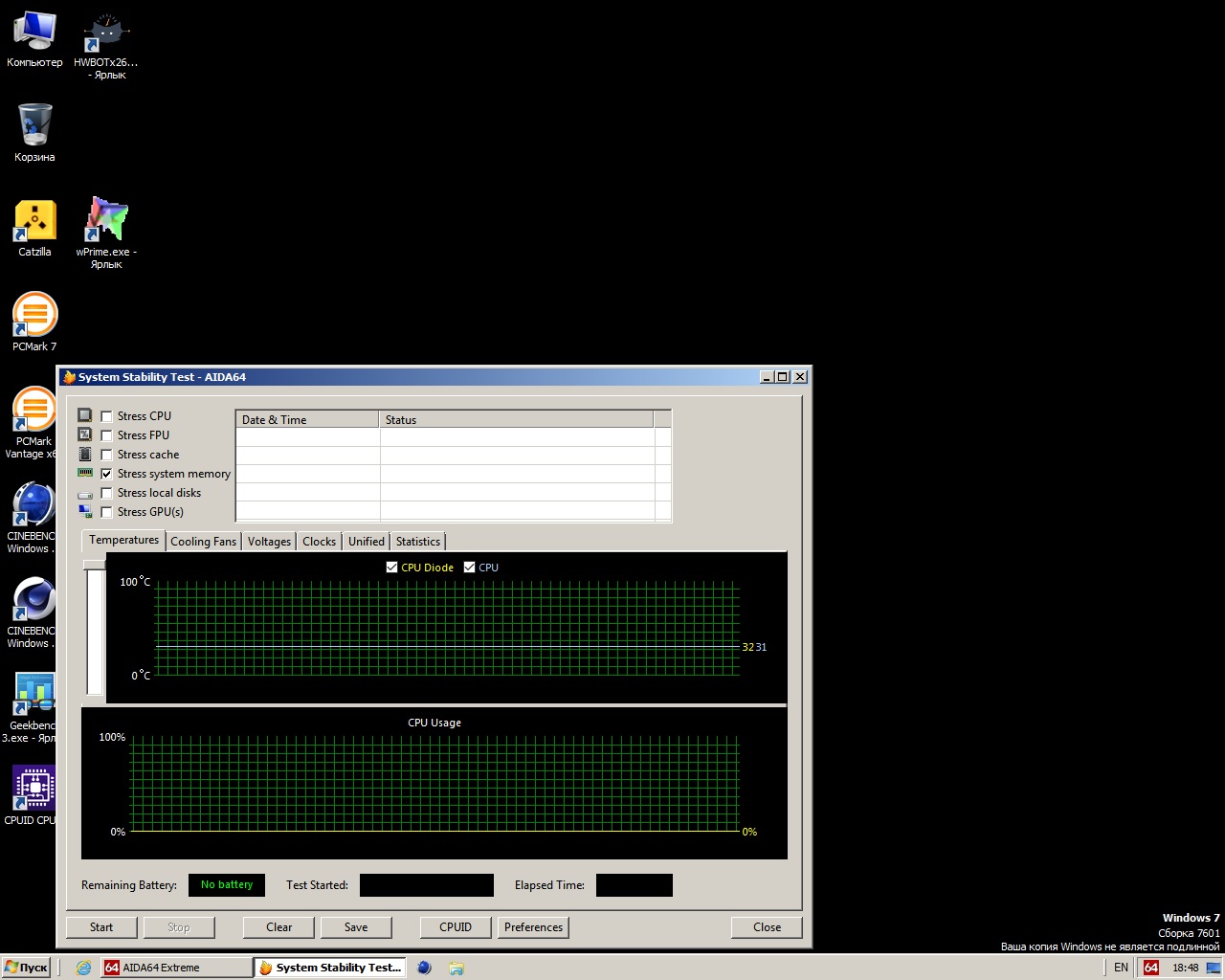Viewport: 1225px width, 980px height.
Task: Click the System Stability Test taskbar button
Action: 331,968
